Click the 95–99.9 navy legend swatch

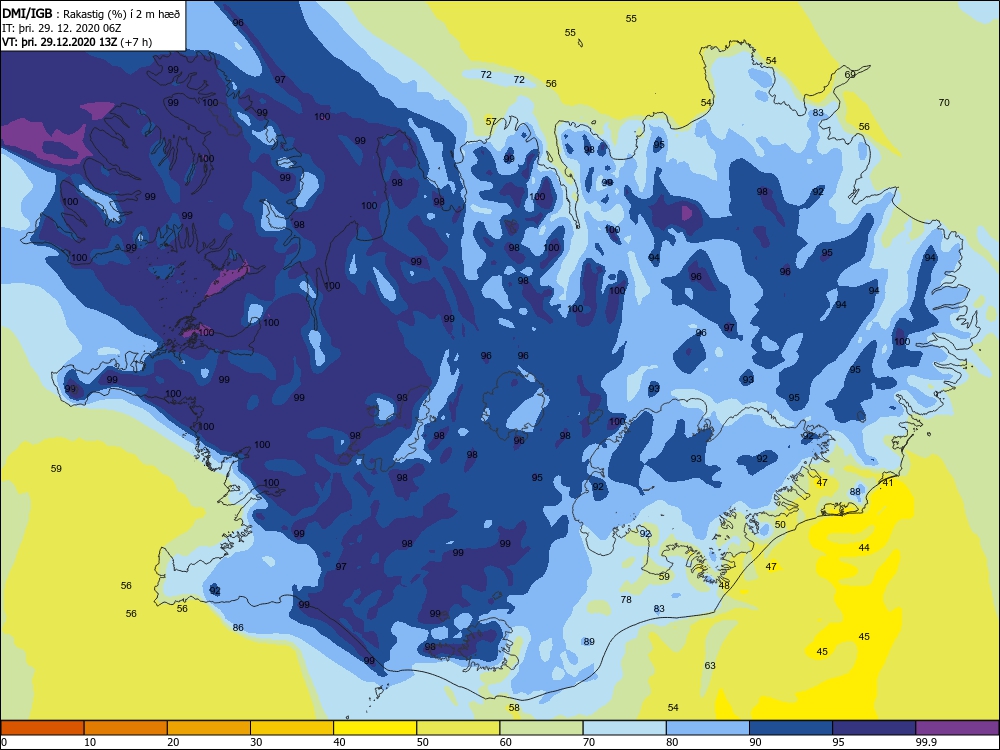click(874, 728)
